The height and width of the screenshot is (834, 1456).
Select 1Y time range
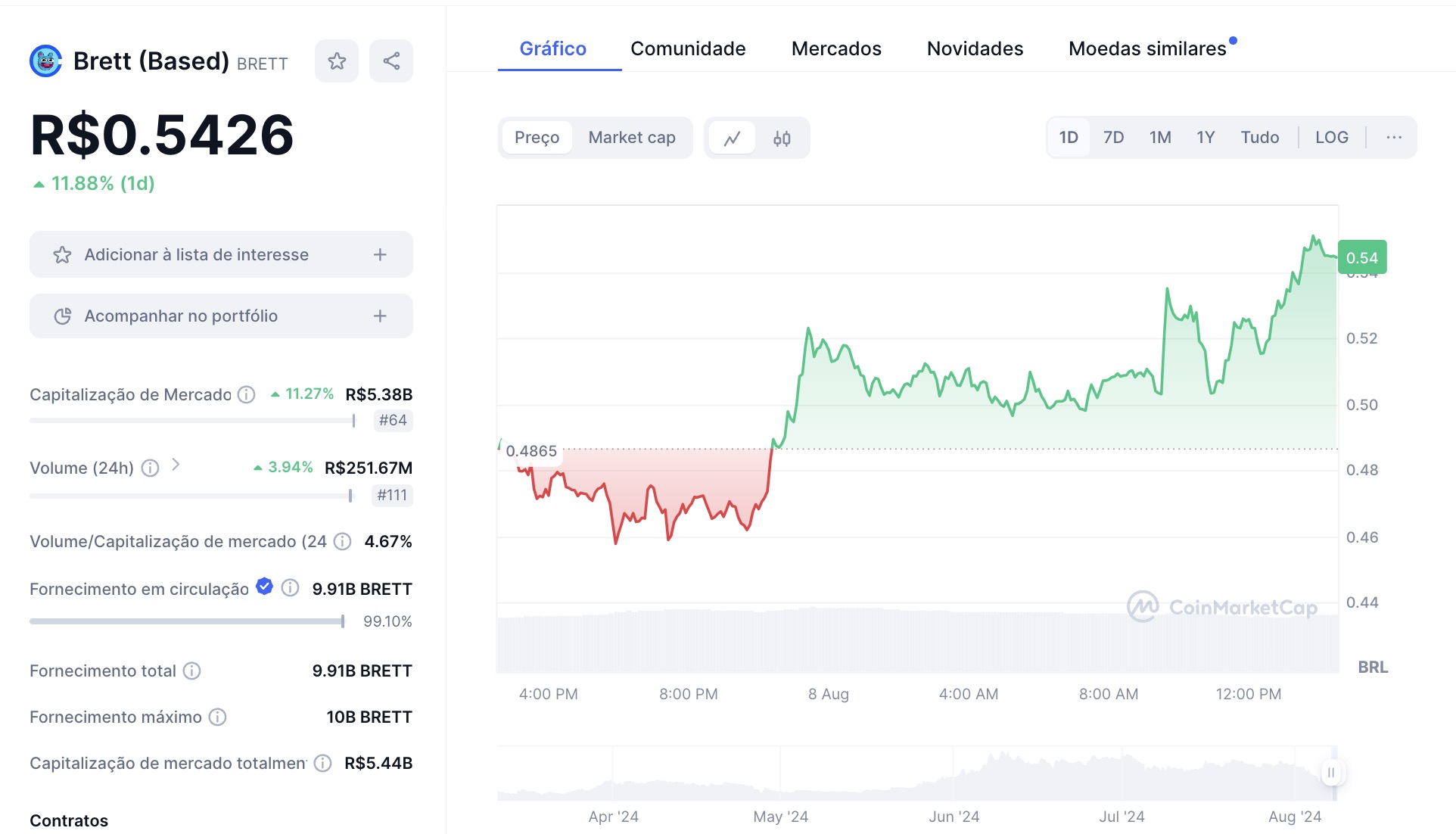tap(1206, 138)
